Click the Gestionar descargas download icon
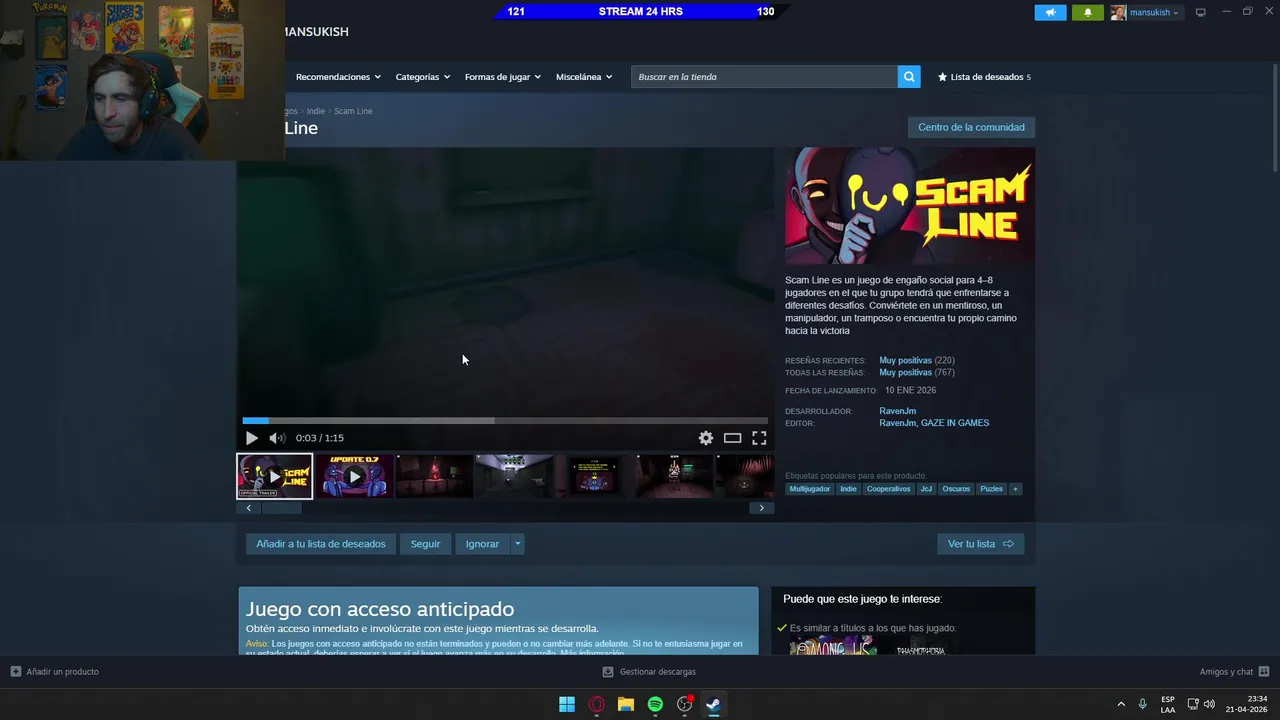The height and width of the screenshot is (720, 1280). [608, 672]
